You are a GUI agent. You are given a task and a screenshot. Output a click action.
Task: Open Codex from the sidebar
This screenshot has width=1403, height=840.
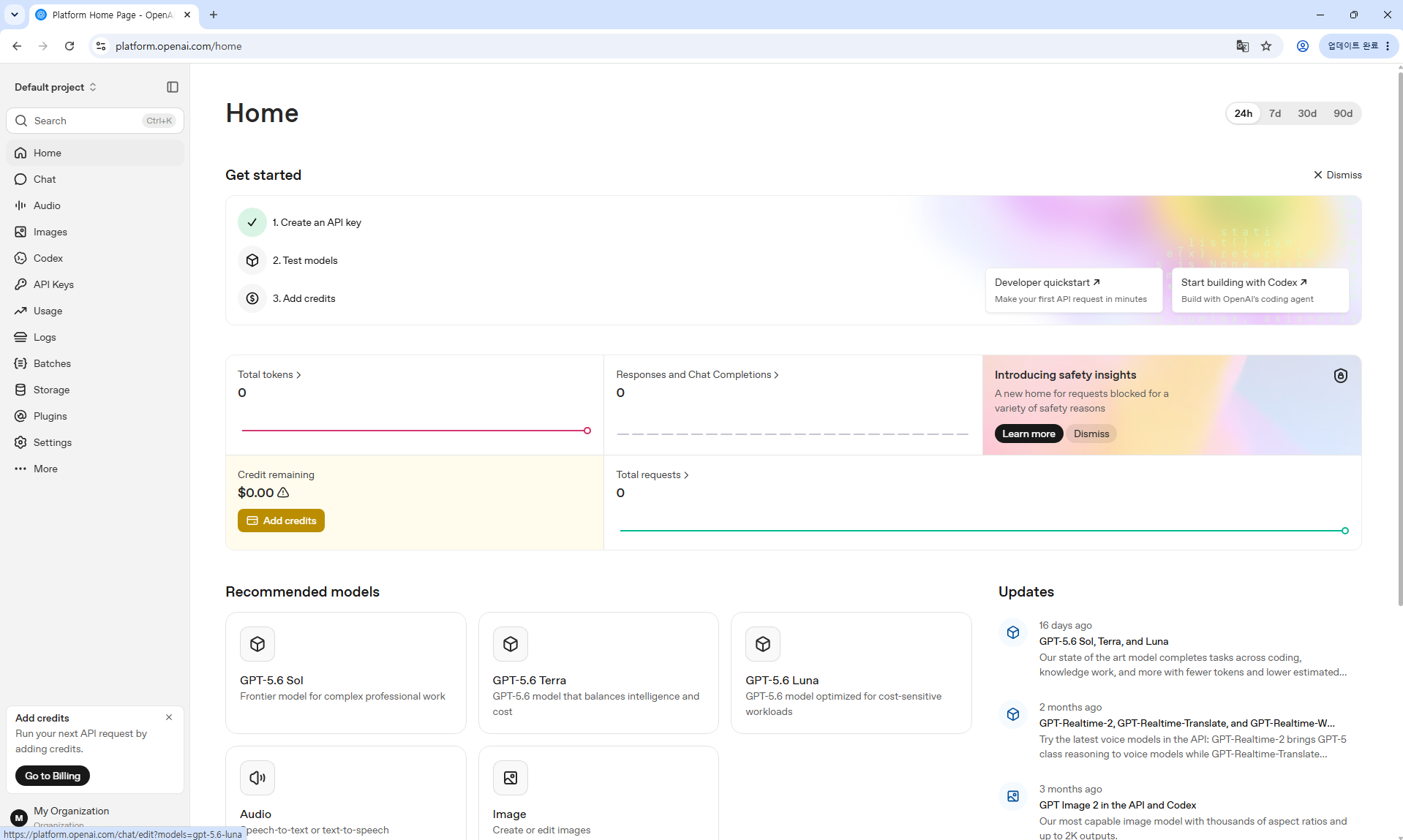coord(95,258)
